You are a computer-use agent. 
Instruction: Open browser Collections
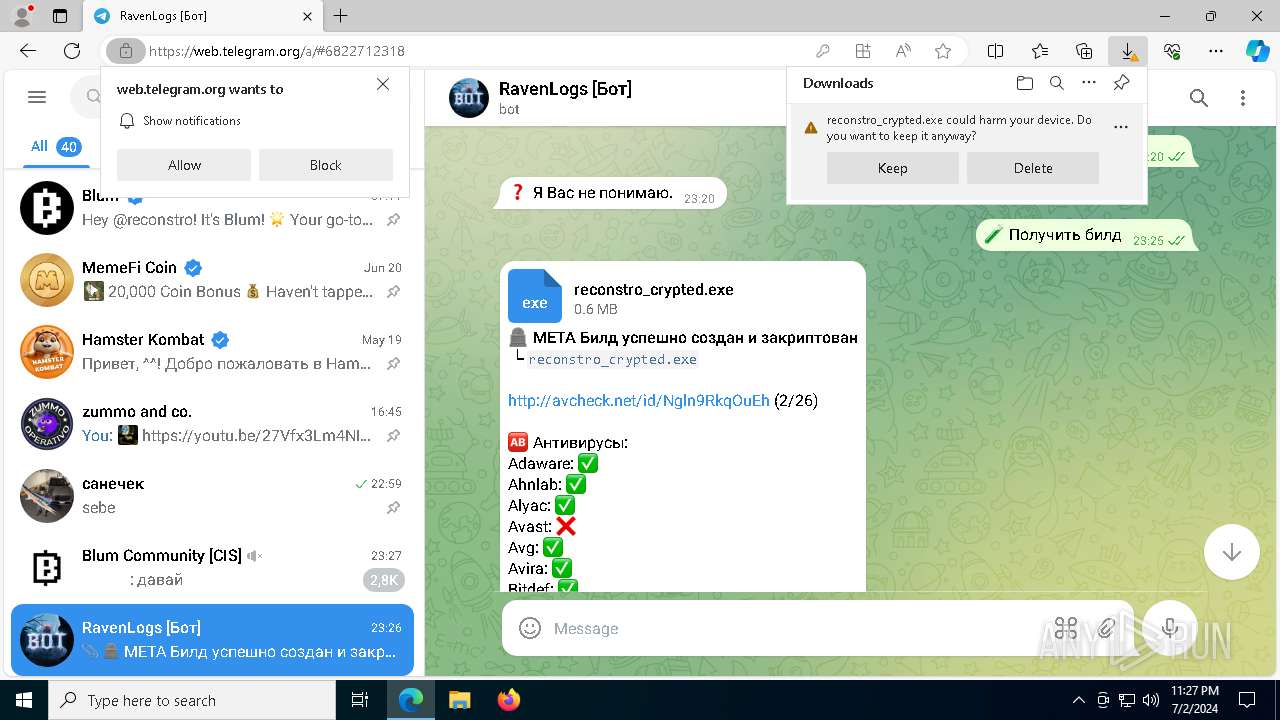click(x=1084, y=51)
